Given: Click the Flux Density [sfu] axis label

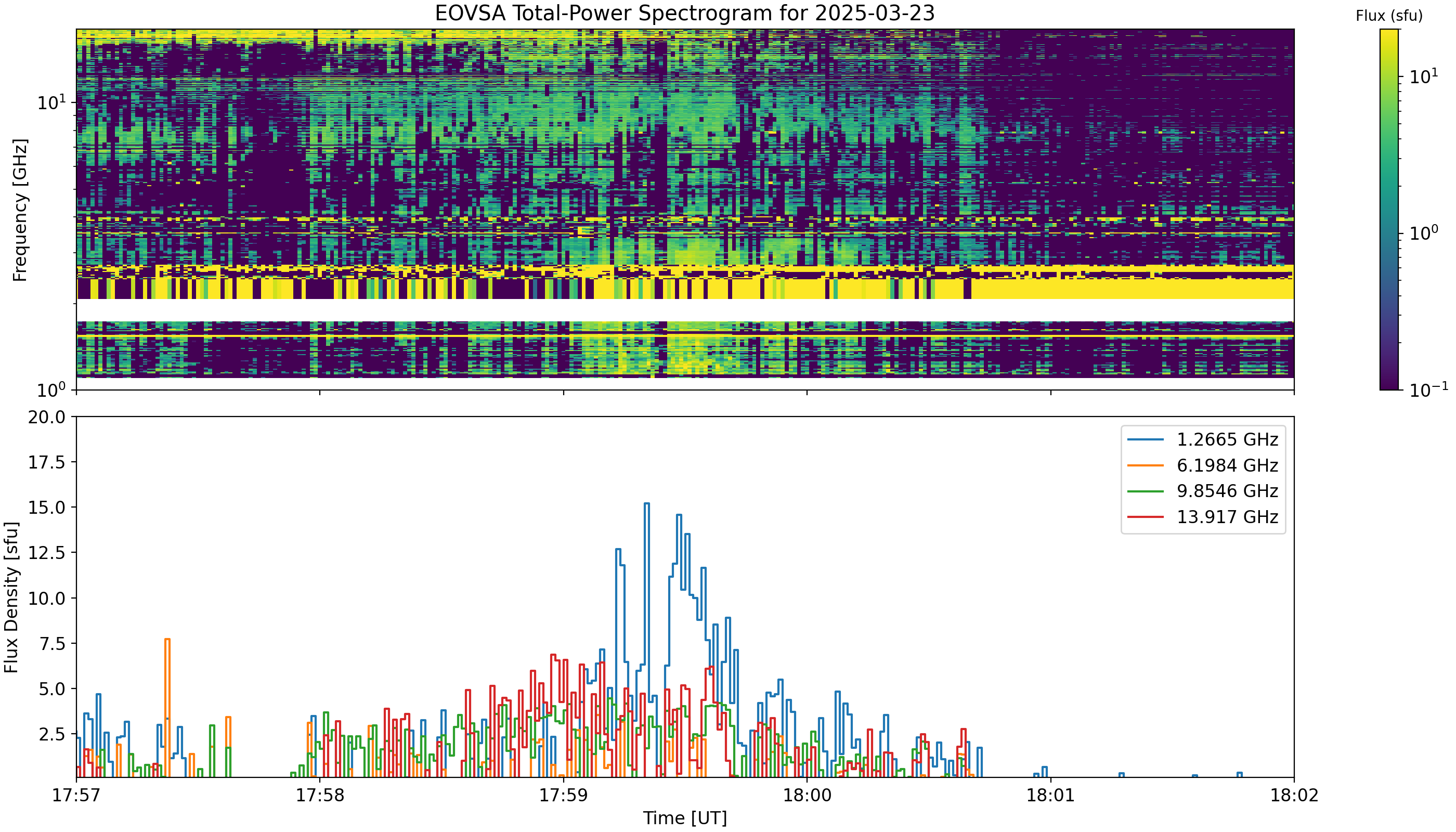Looking at the screenshot, I should [11, 597].
